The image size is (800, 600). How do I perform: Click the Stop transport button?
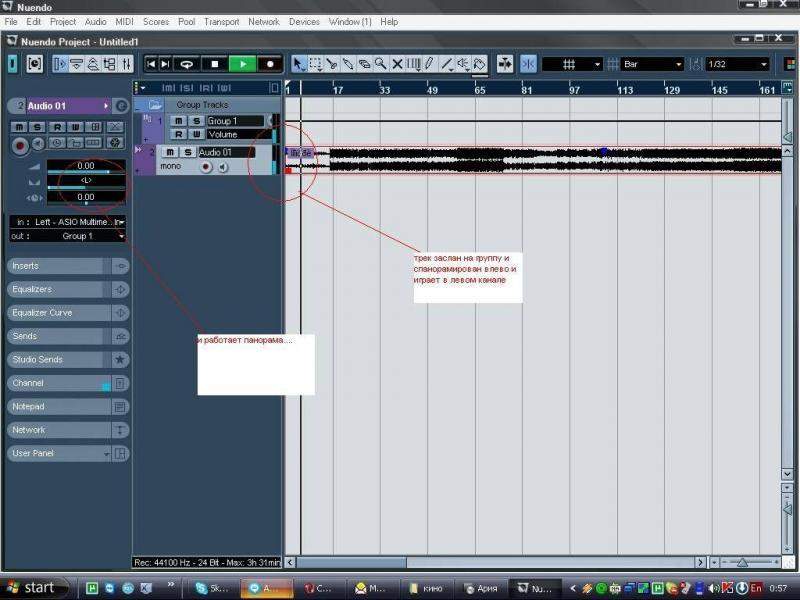click(x=214, y=64)
